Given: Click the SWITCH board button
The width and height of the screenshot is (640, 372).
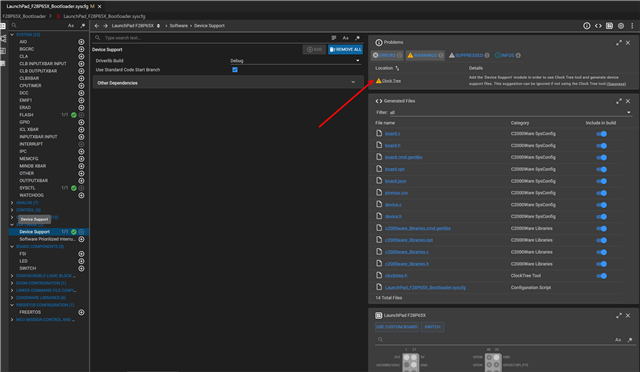Looking at the screenshot, I should click(x=432, y=327).
